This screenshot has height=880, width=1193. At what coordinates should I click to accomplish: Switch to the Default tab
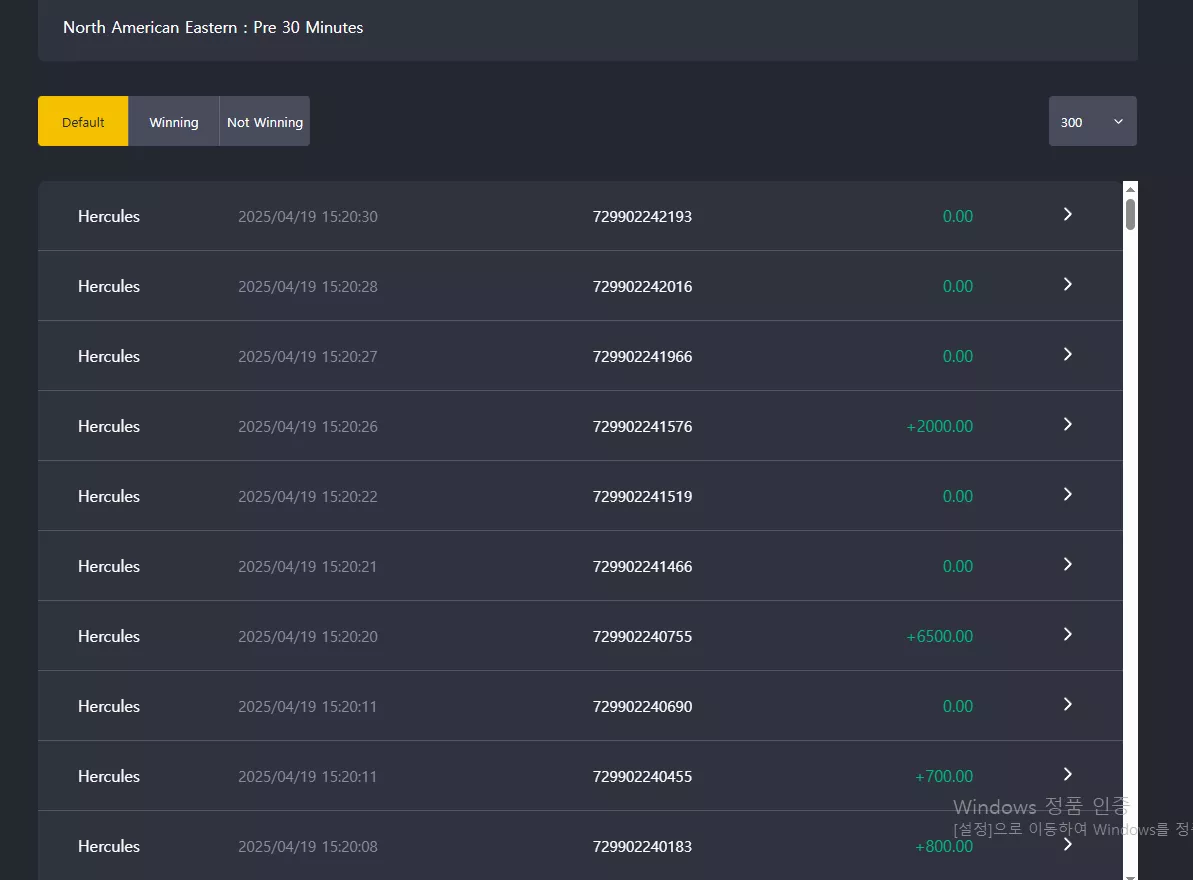[x=83, y=121]
